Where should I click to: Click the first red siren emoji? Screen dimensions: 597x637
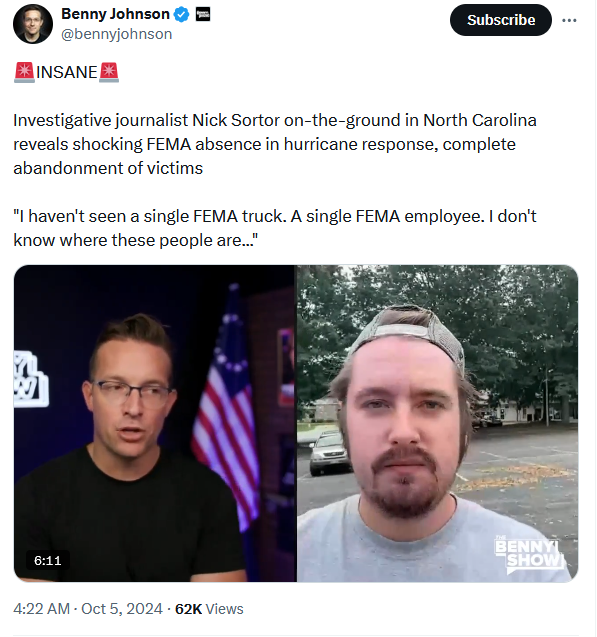tap(24, 72)
